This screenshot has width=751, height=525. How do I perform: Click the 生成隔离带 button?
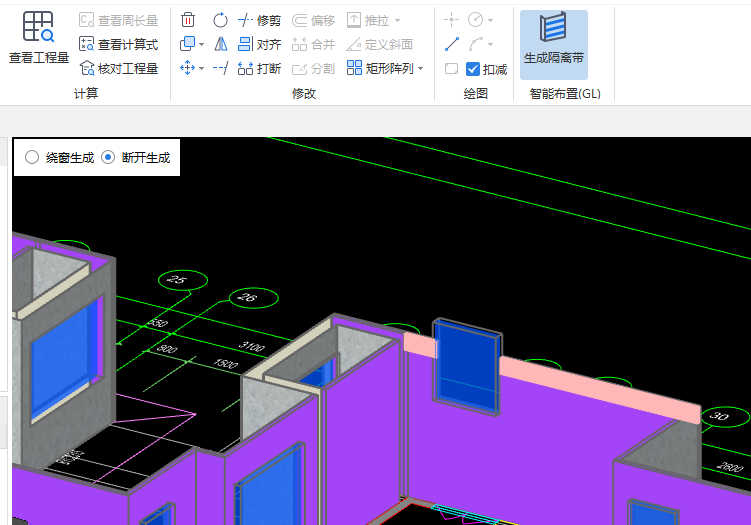pyautogui.click(x=554, y=44)
